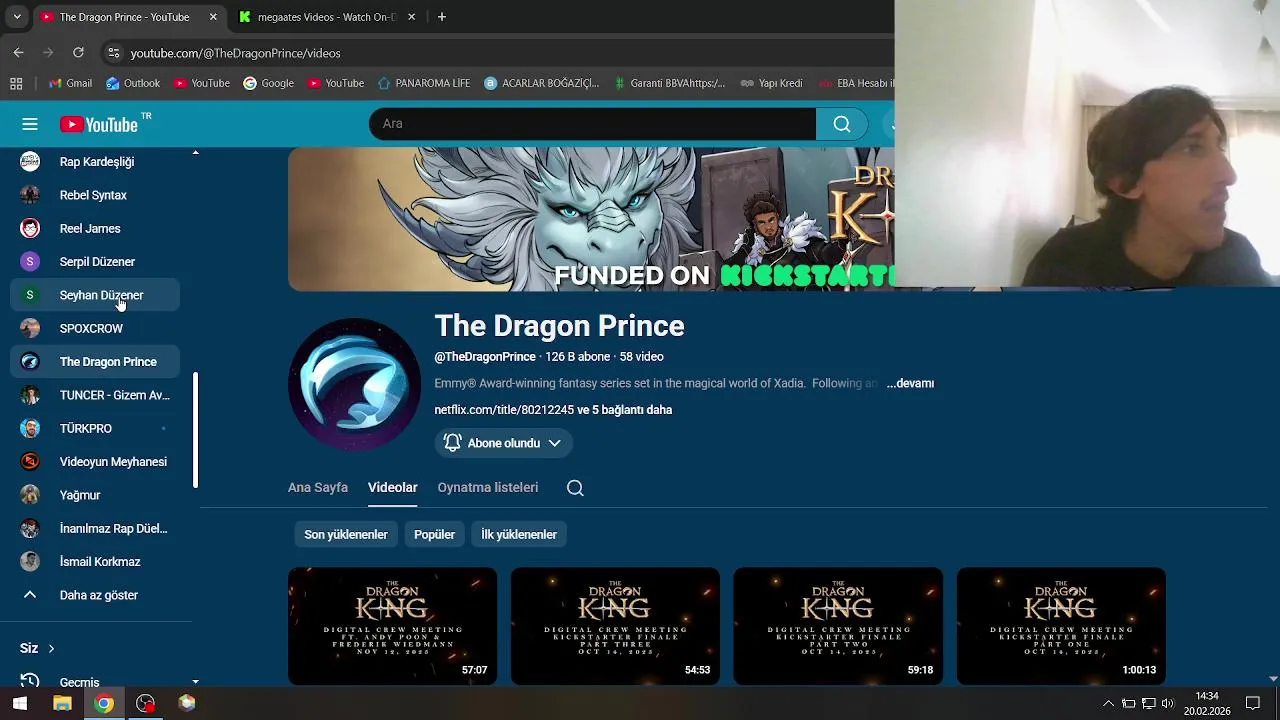Open File Explorer from taskbar
The image size is (1280, 720).
(62, 703)
